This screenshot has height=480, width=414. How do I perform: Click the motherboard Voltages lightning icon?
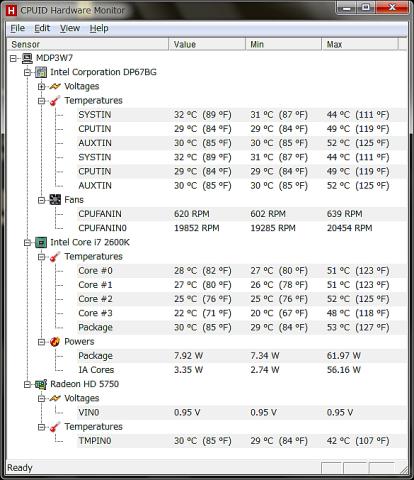pyautogui.click(x=55, y=87)
